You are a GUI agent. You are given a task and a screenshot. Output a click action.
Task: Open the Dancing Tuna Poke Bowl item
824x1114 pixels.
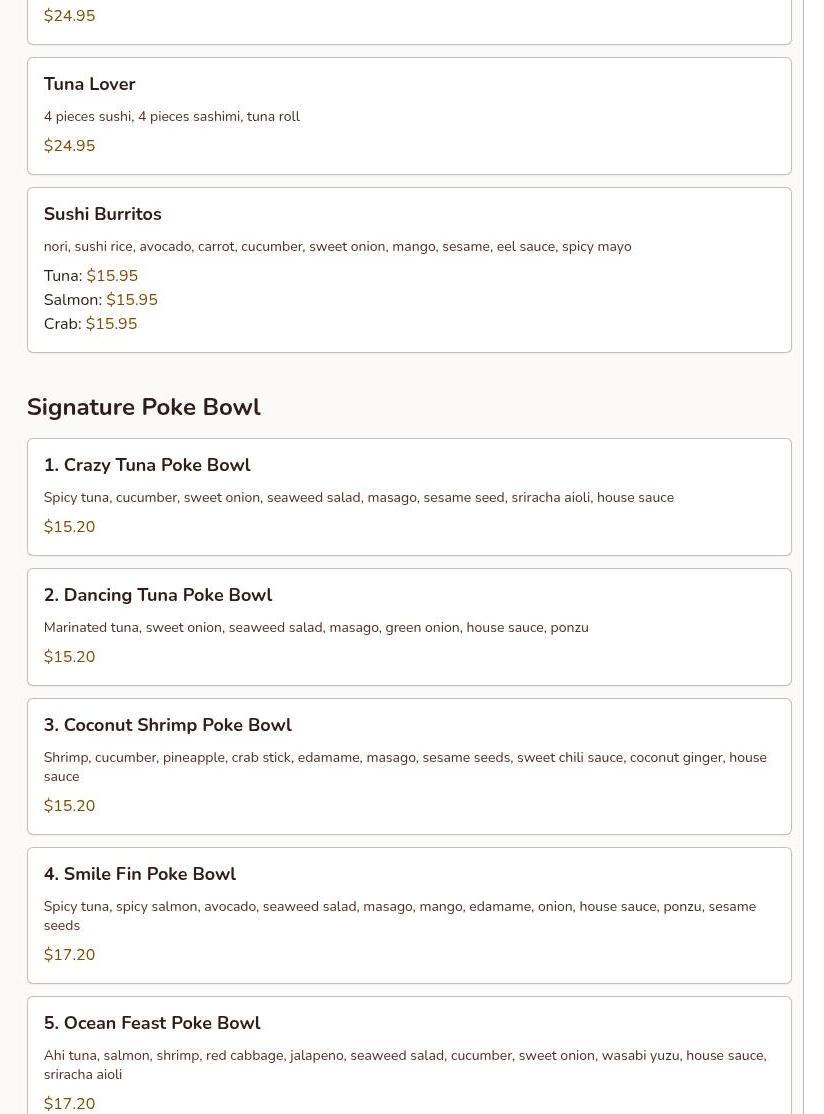(x=158, y=596)
